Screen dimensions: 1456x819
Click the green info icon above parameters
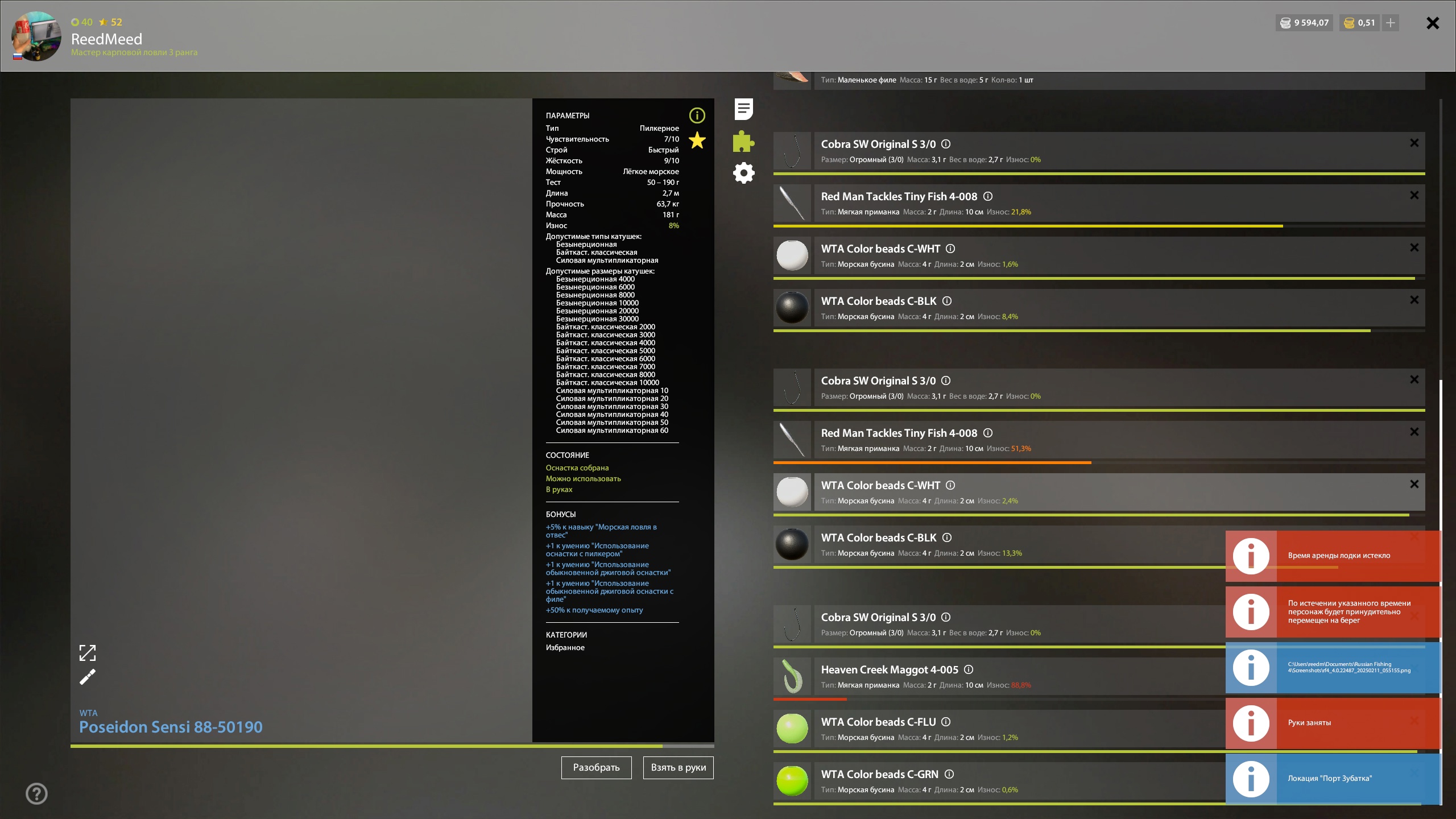(x=697, y=115)
